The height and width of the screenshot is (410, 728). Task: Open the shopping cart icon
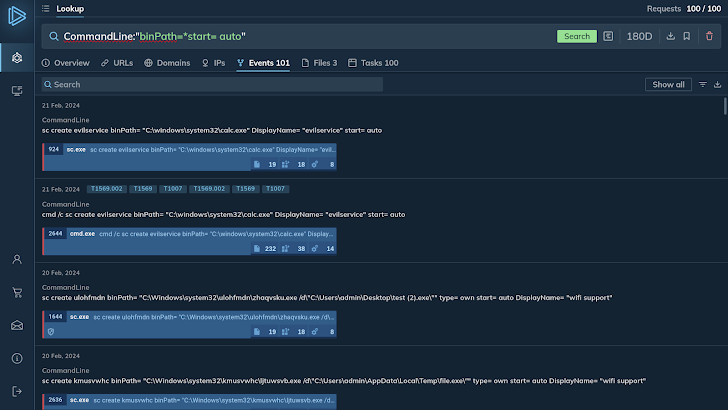pyautogui.click(x=17, y=292)
